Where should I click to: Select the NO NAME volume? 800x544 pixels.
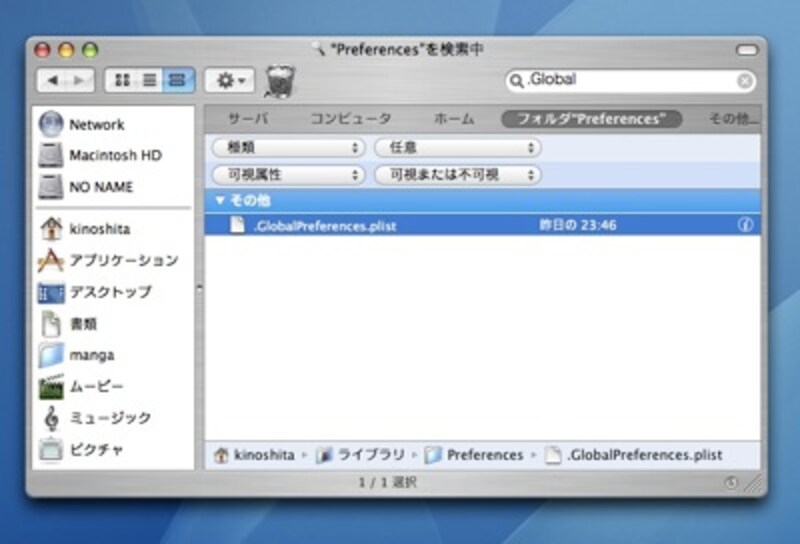51,187
